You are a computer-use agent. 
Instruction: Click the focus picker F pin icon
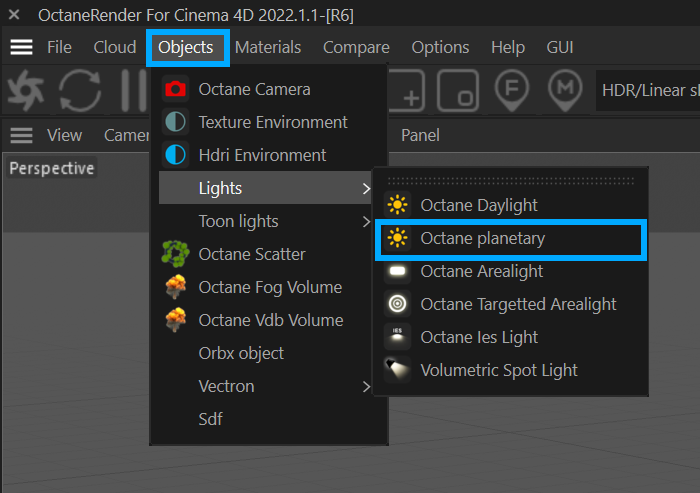click(x=511, y=91)
